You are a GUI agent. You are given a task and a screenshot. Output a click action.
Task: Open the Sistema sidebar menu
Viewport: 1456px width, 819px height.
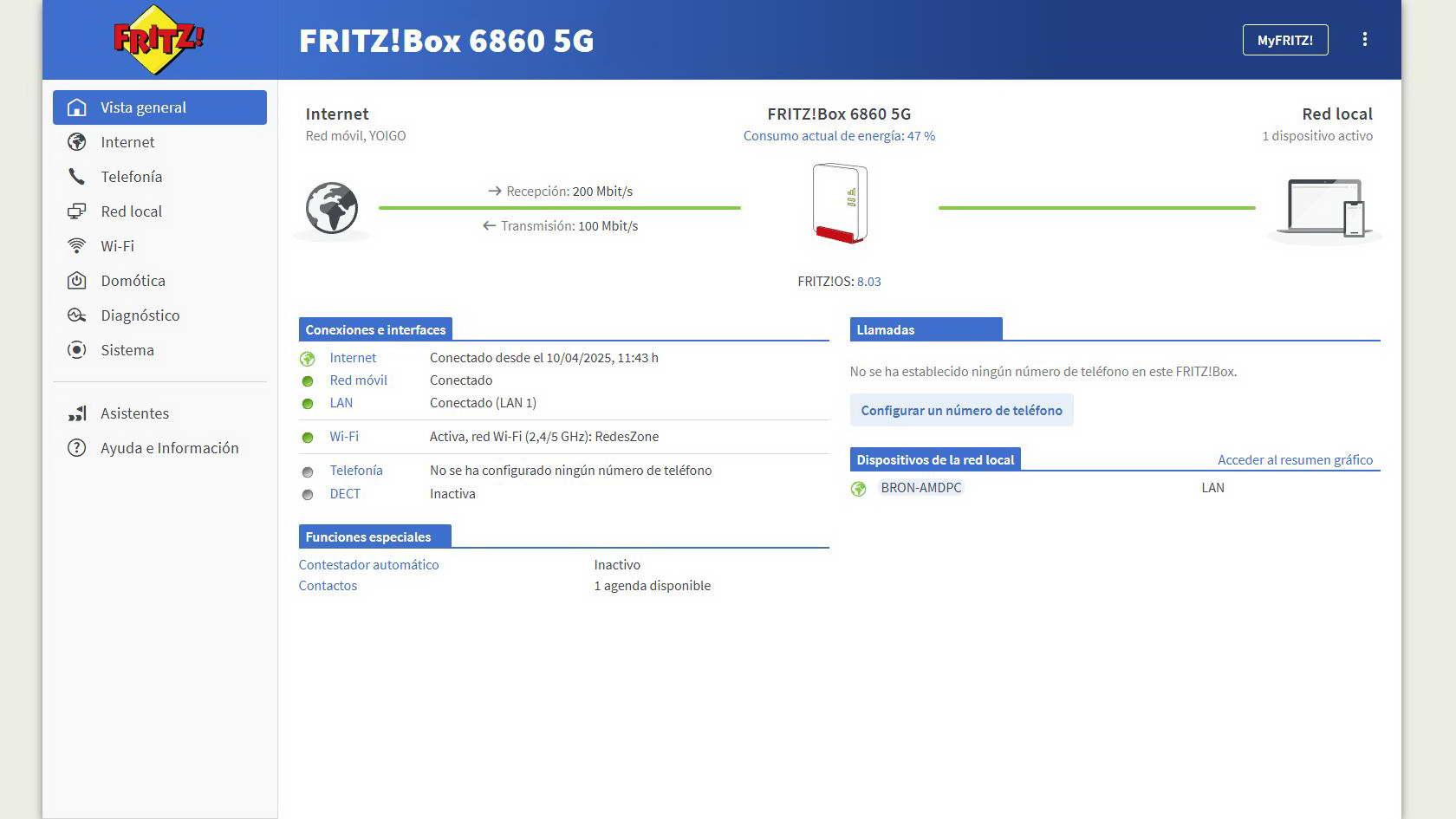tap(159, 350)
